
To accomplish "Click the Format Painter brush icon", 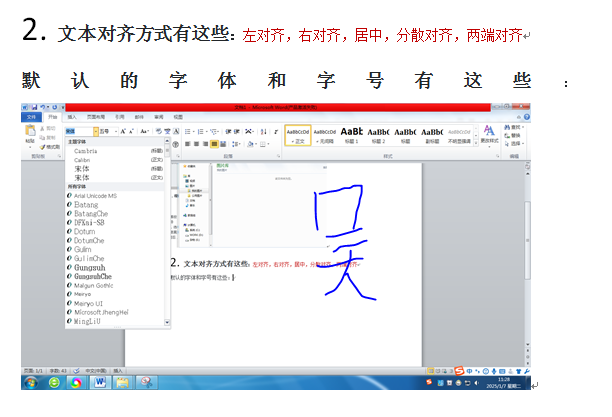I will (x=43, y=147).
